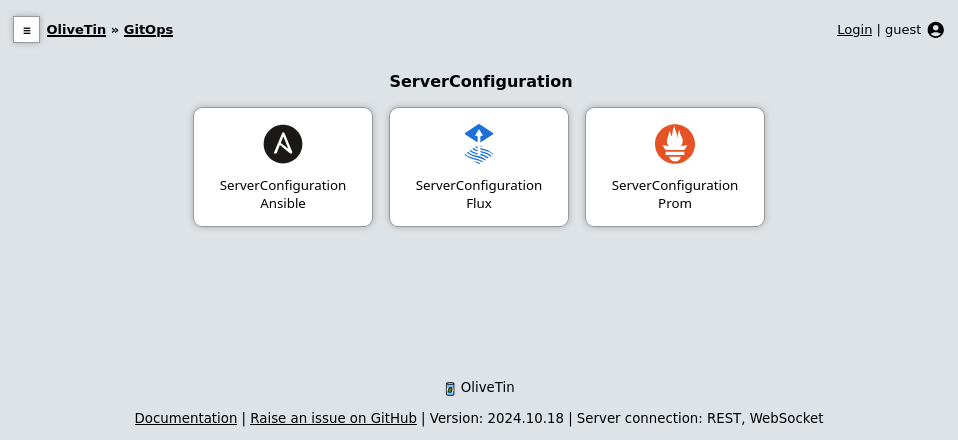The height and width of the screenshot is (440, 958).
Task: Launch the ServerConfiguration Prom action label
Action: [675, 195]
